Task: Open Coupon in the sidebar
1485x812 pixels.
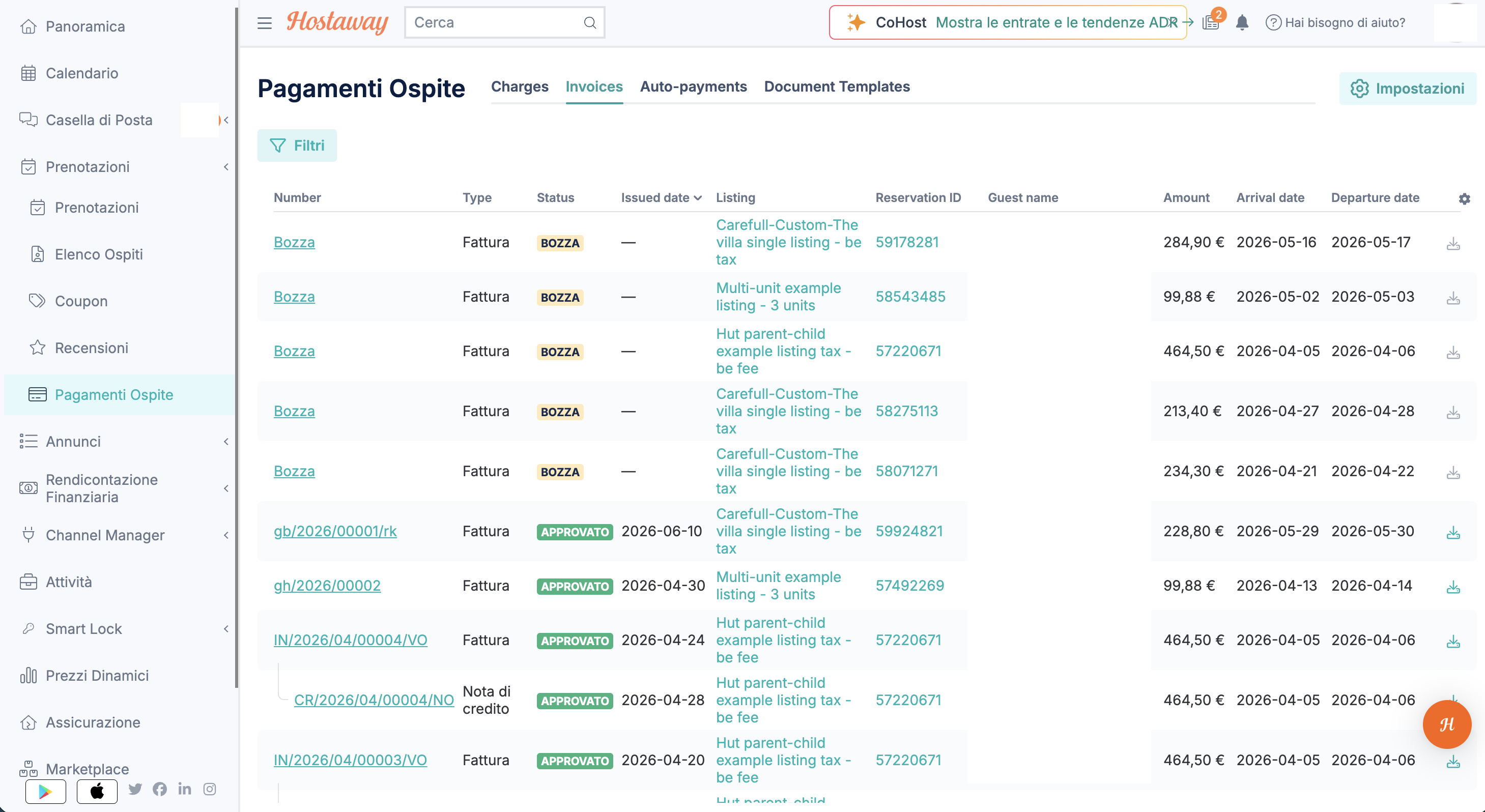Action: tap(81, 301)
